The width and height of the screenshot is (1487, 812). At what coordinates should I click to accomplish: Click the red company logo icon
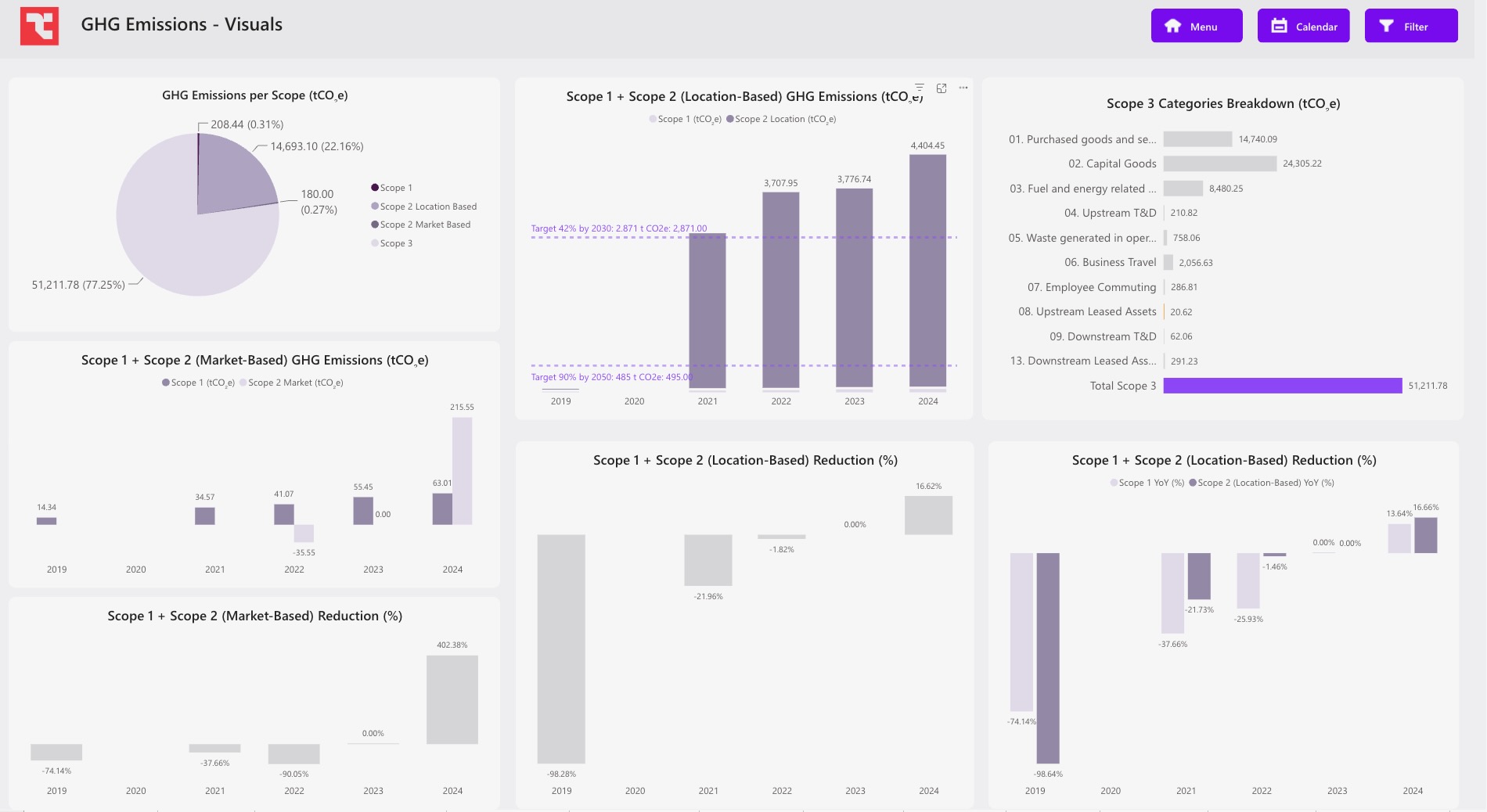pos(39,26)
